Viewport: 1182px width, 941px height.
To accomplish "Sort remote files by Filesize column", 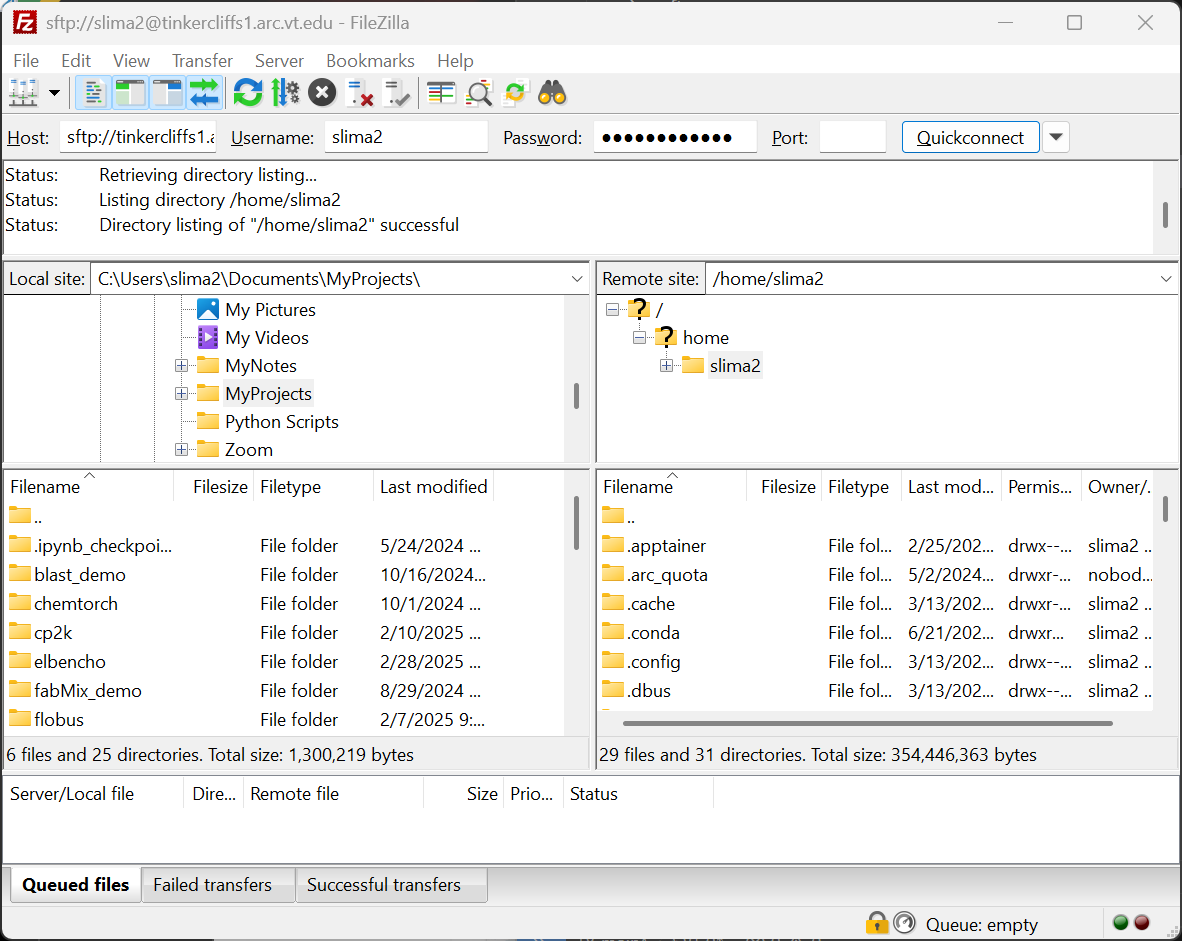I will coord(783,487).
